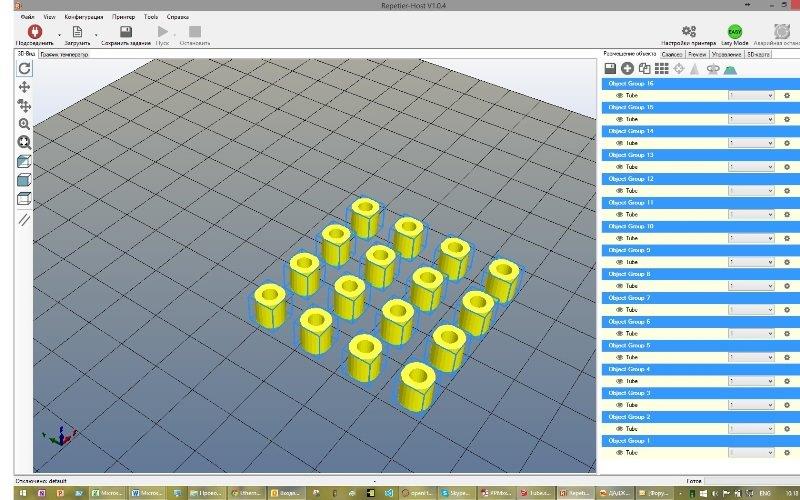Click the Fit objects zoom icon
Screen dimensions: 800x500
[24, 142]
